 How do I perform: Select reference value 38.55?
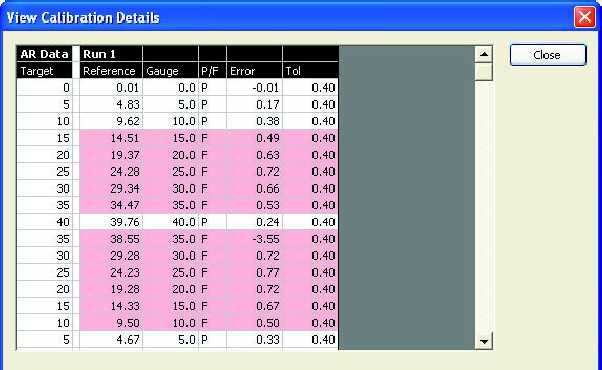tap(111, 239)
